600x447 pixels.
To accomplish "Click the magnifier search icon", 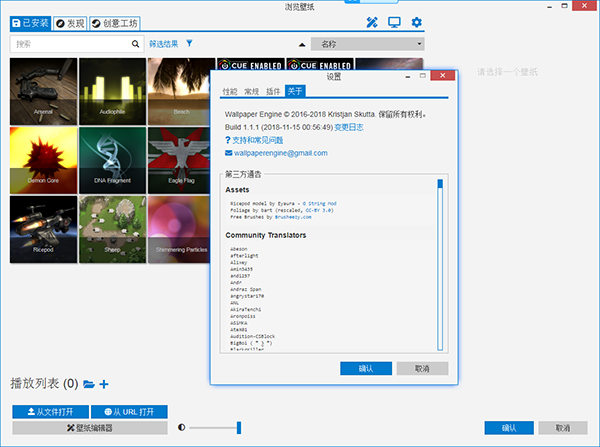I will click(135, 44).
